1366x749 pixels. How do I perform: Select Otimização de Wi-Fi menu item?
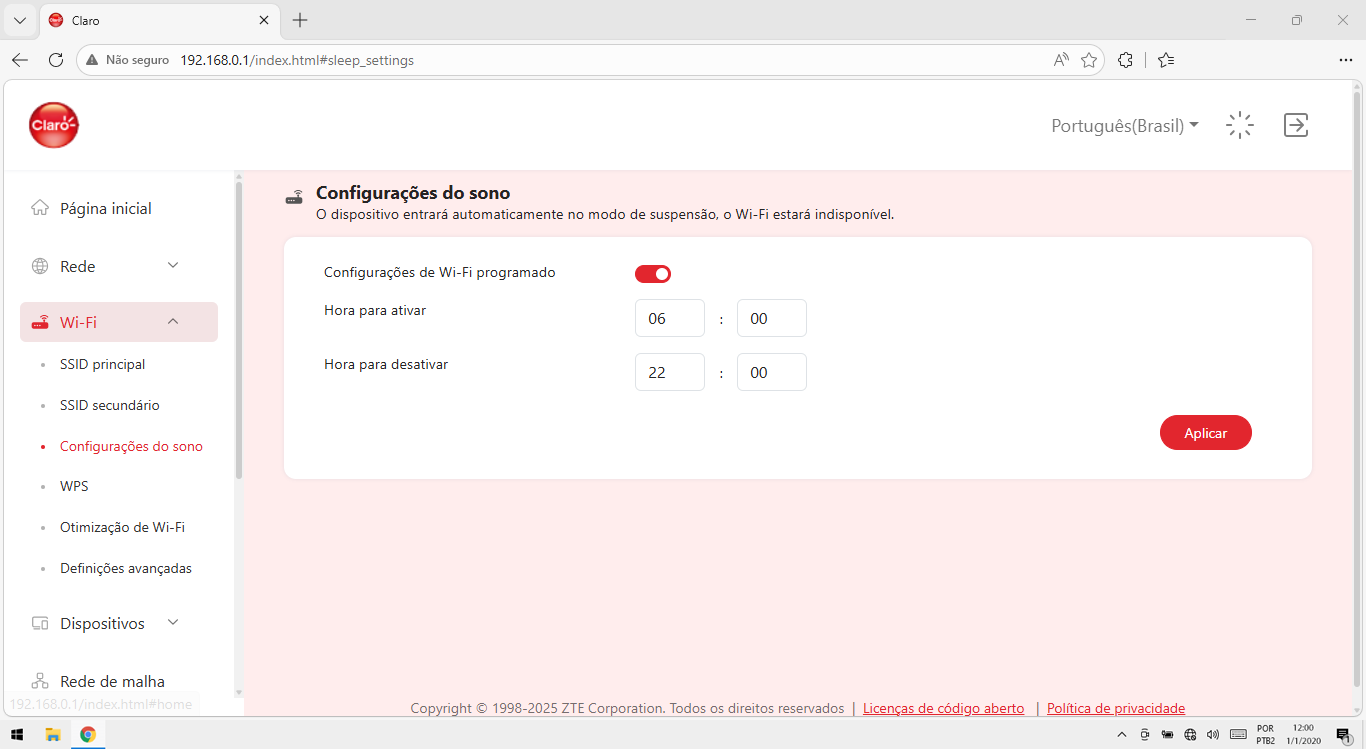tap(122, 527)
